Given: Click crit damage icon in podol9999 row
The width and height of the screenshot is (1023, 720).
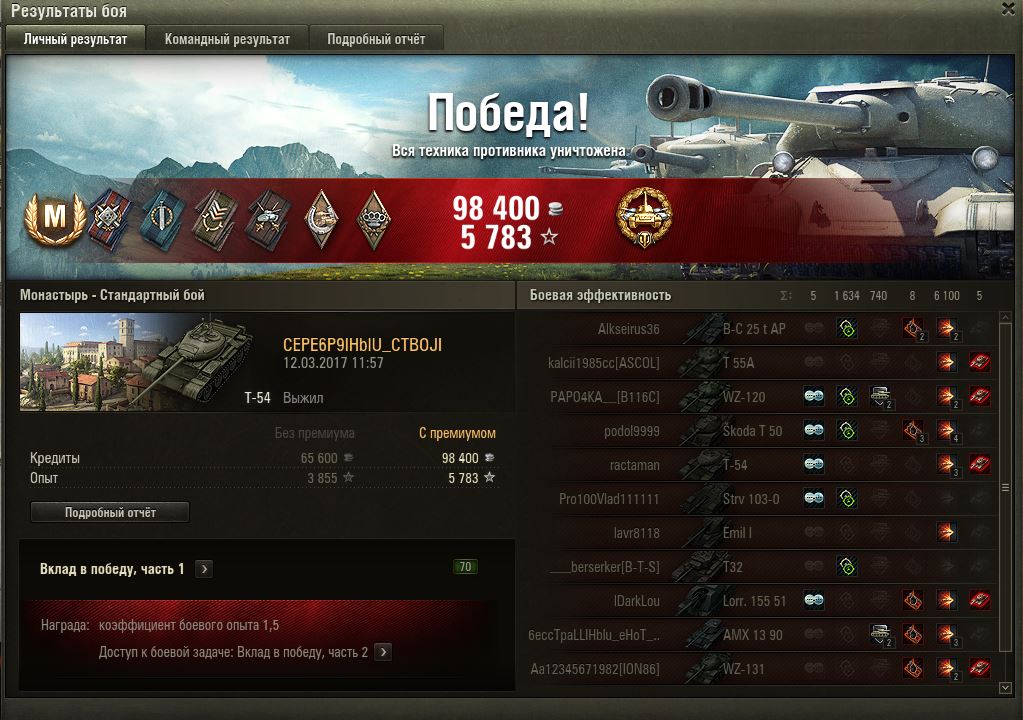Looking at the screenshot, I should point(913,430).
